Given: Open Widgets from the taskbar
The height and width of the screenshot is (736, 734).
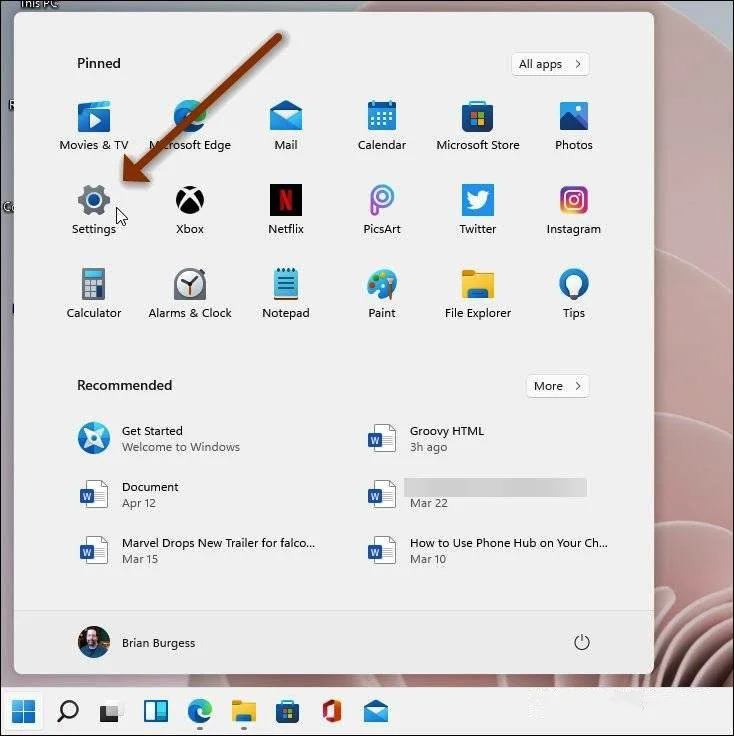Looking at the screenshot, I should point(156,711).
